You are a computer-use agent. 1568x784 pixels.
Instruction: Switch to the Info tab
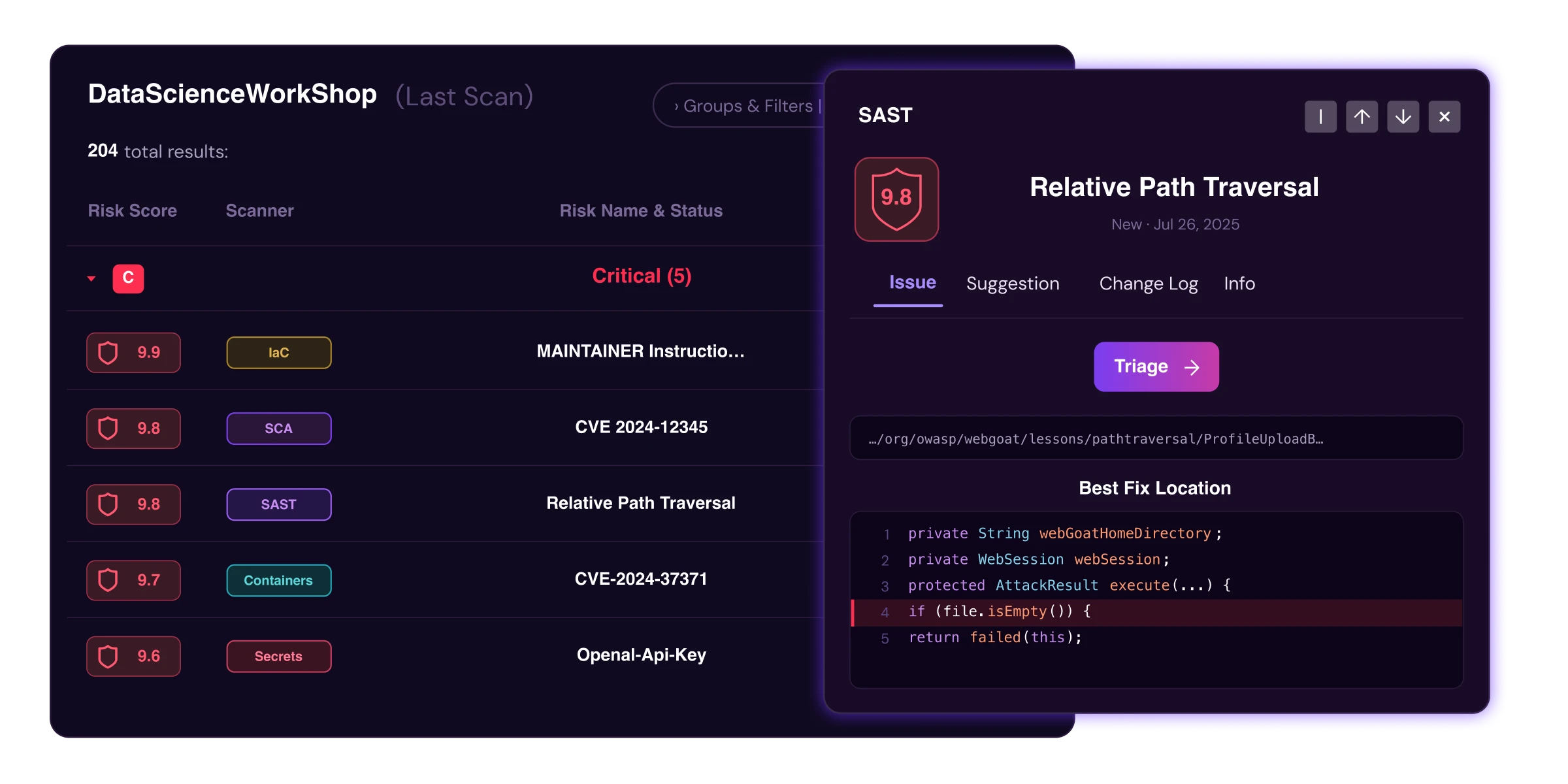click(x=1239, y=284)
